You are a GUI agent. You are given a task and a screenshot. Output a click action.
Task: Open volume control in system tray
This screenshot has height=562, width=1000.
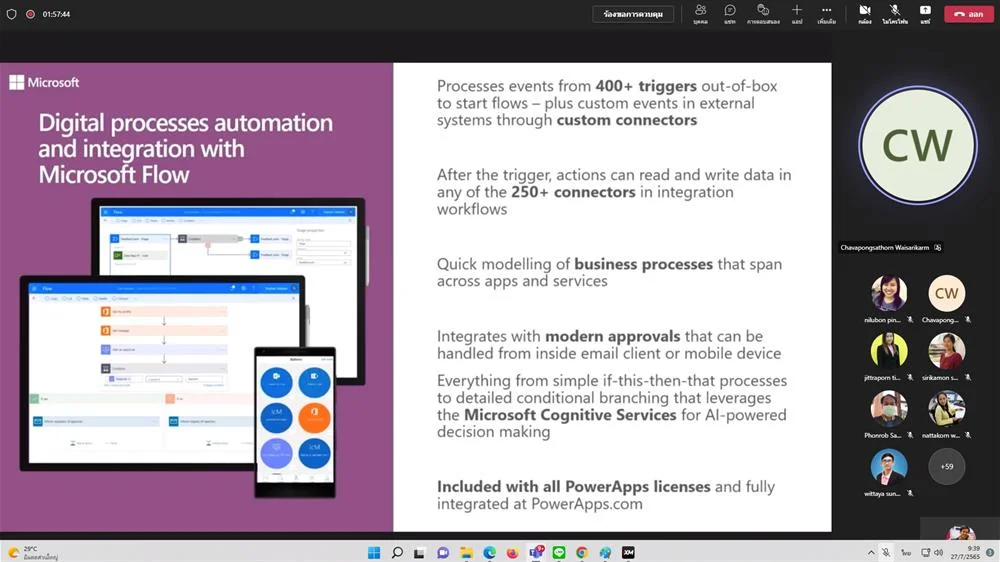[x=938, y=552]
